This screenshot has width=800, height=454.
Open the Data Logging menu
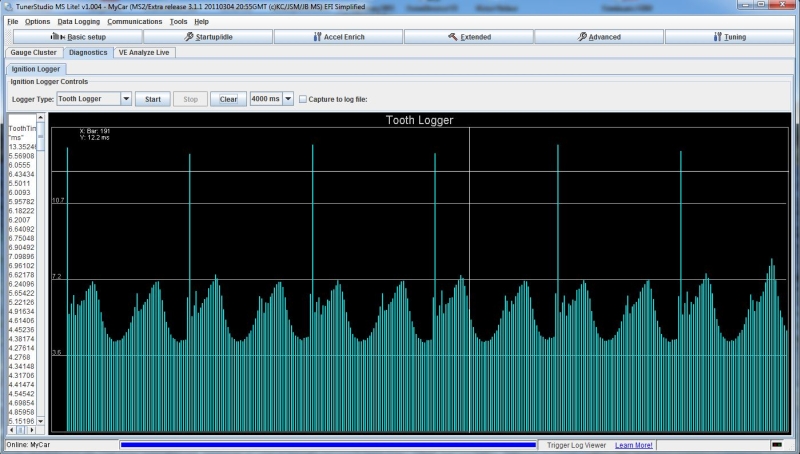click(79, 21)
